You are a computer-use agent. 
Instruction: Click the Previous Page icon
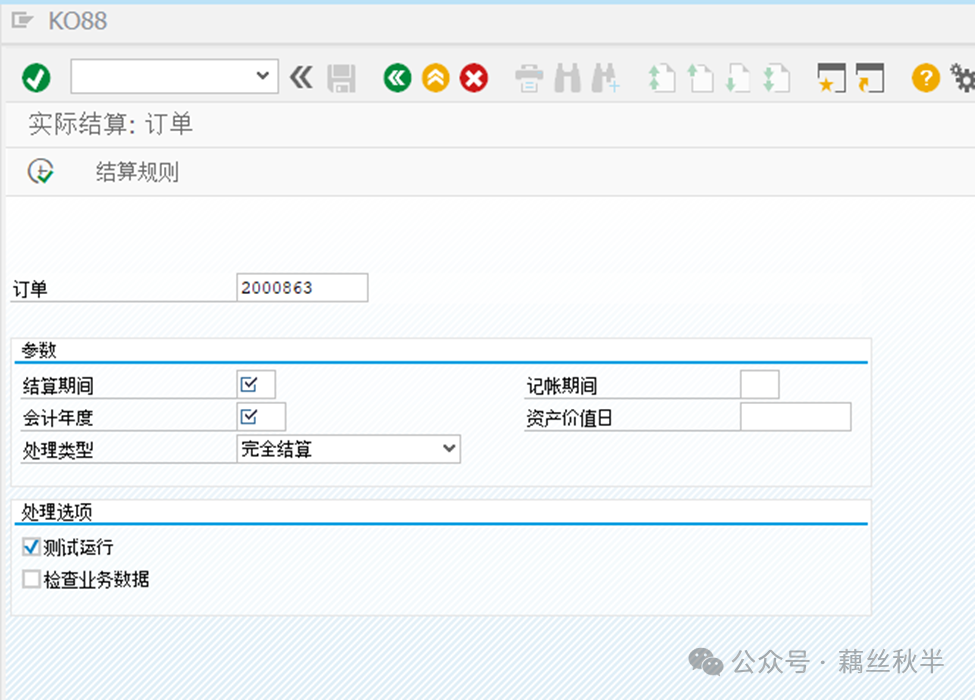click(701, 78)
